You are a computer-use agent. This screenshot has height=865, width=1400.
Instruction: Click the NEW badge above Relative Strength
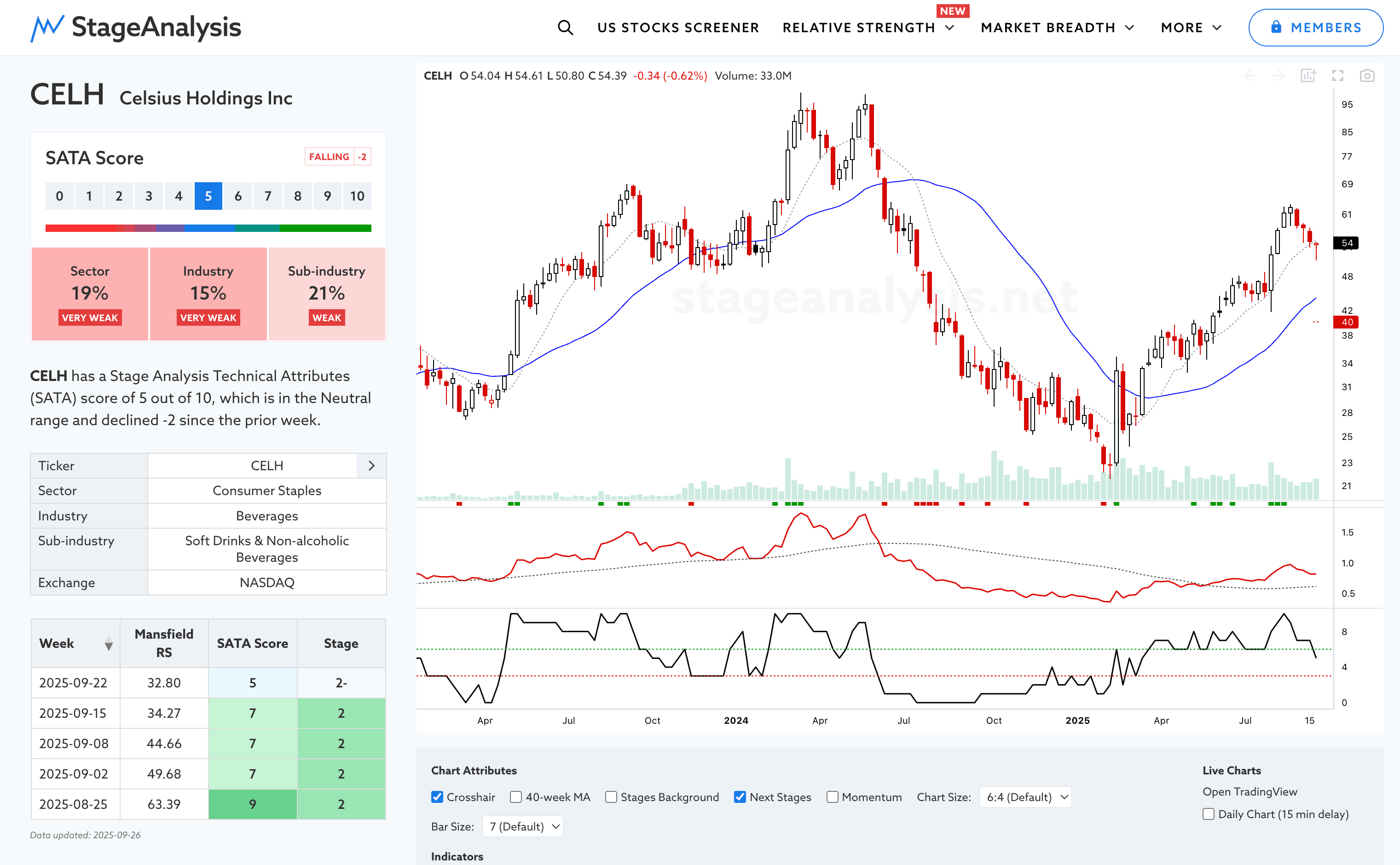[x=953, y=11]
